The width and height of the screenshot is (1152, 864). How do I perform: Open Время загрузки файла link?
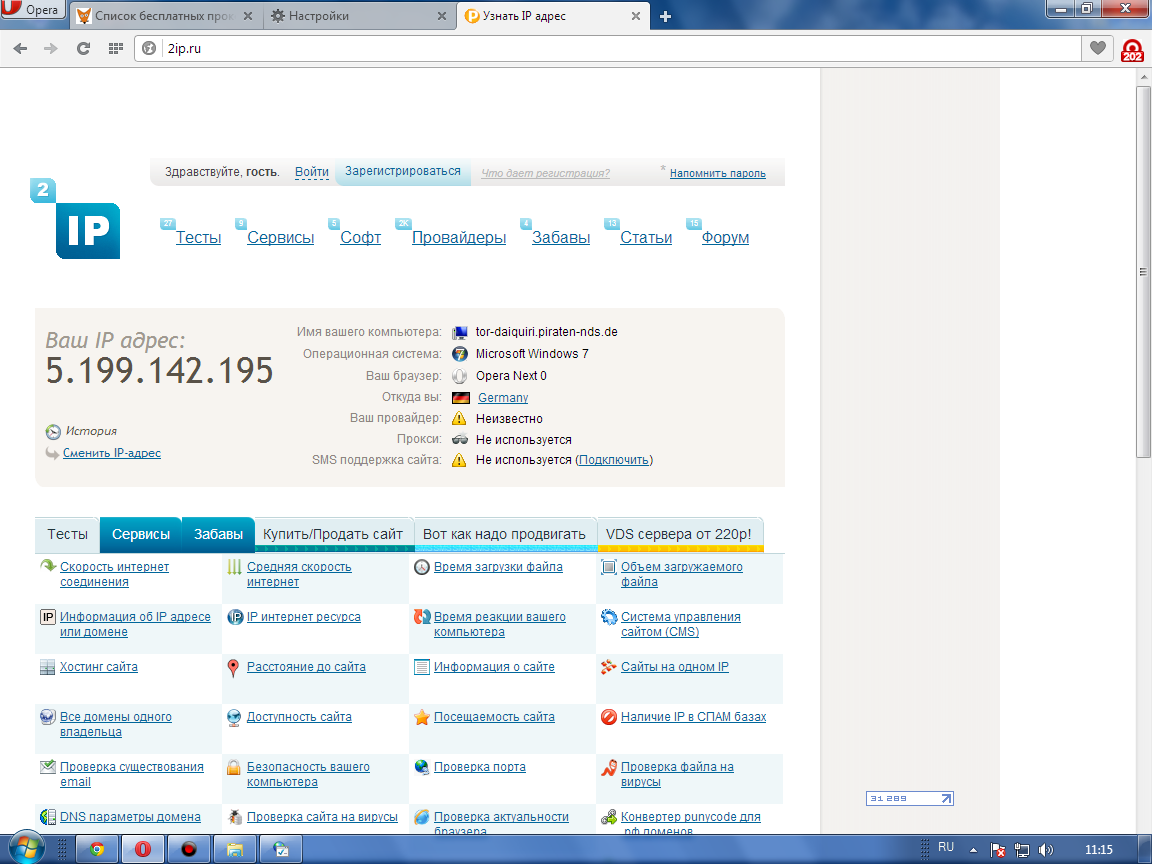point(498,567)
